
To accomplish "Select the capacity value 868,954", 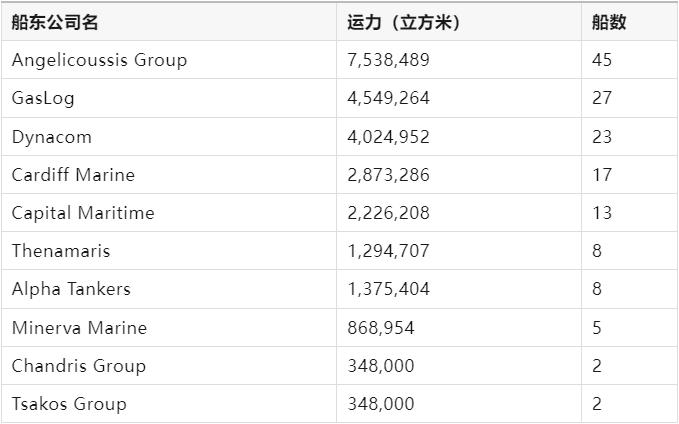I will pyautogui.click(x=381, y=327).
